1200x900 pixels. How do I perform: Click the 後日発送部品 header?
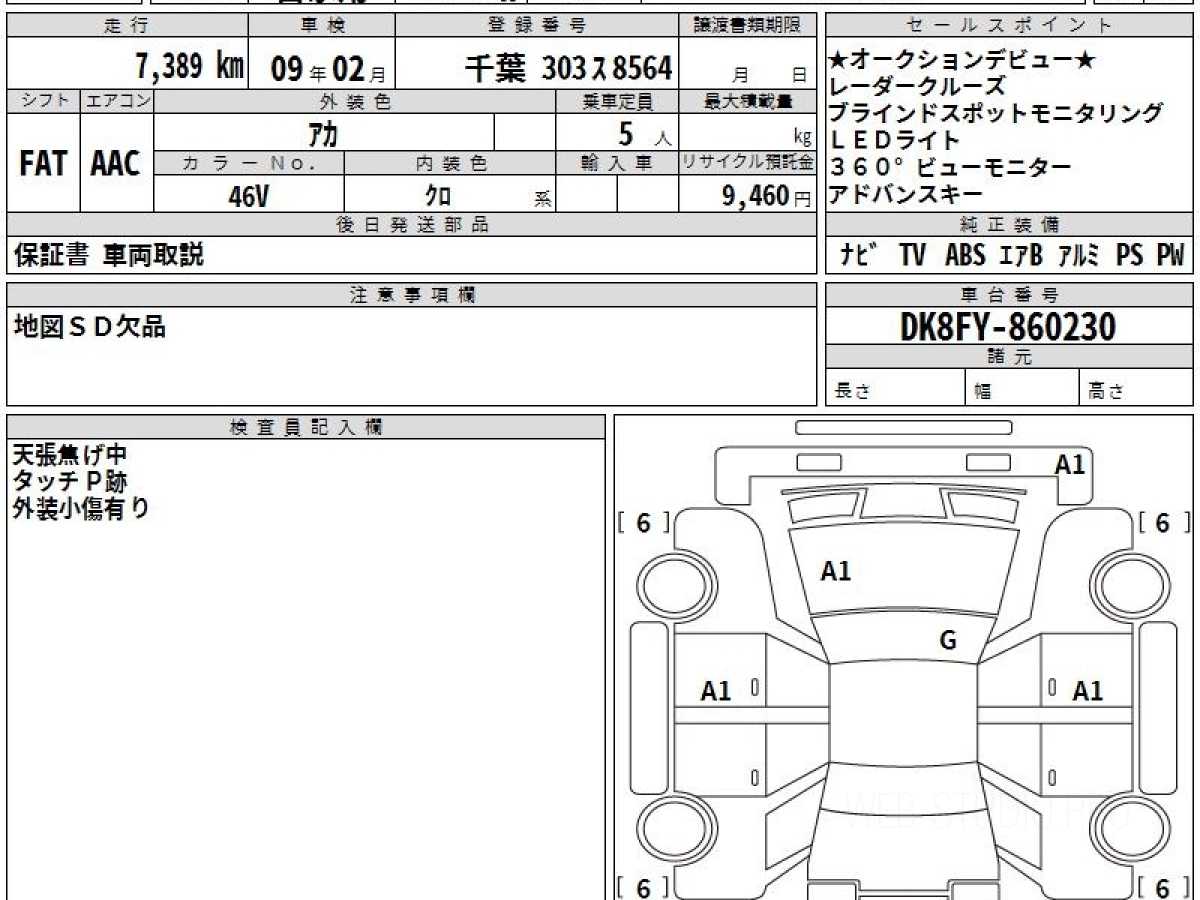411,225
